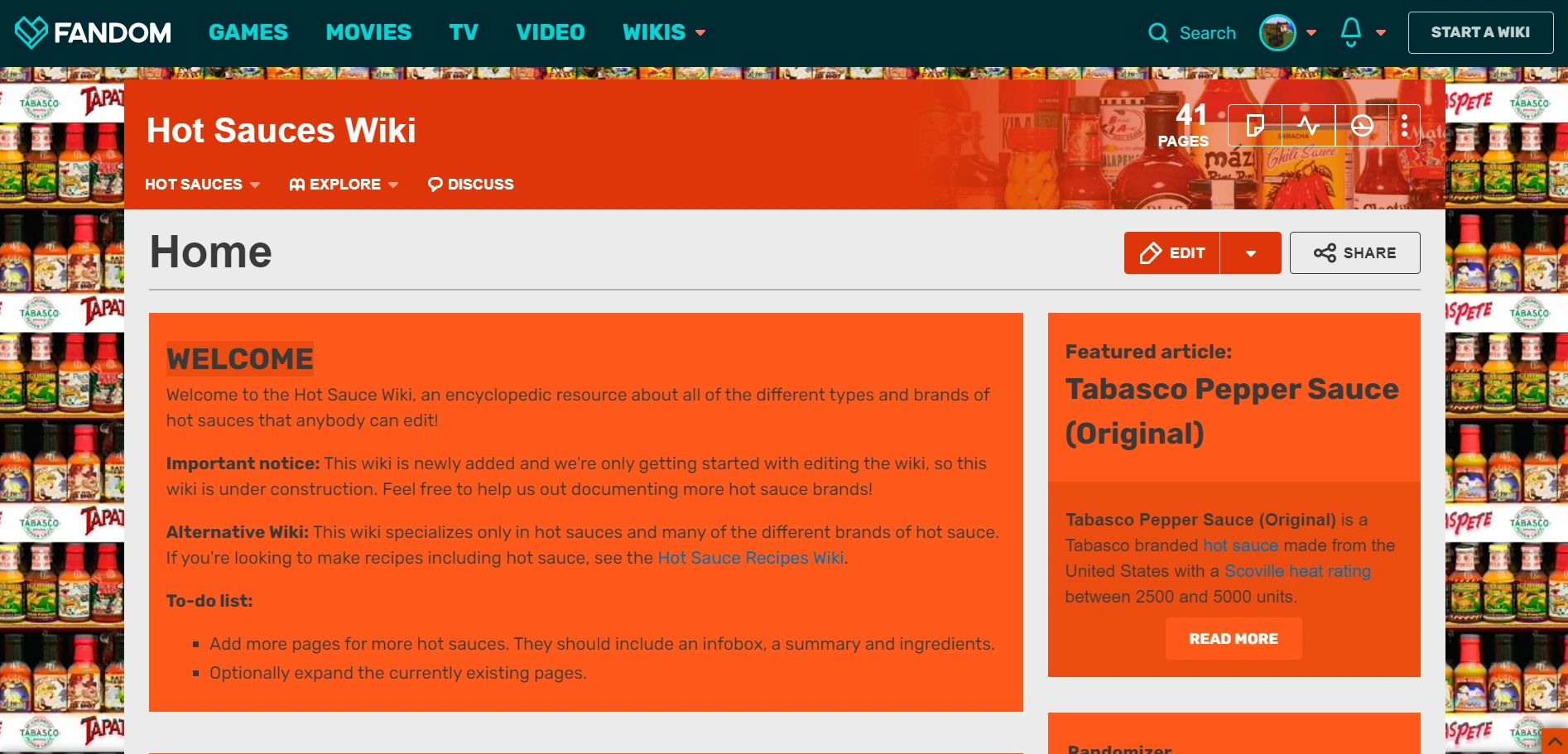This screenshot has width=1568, height=754.
Task: Expand the Wikis dropdown arrow
Action: coord(700,33)
